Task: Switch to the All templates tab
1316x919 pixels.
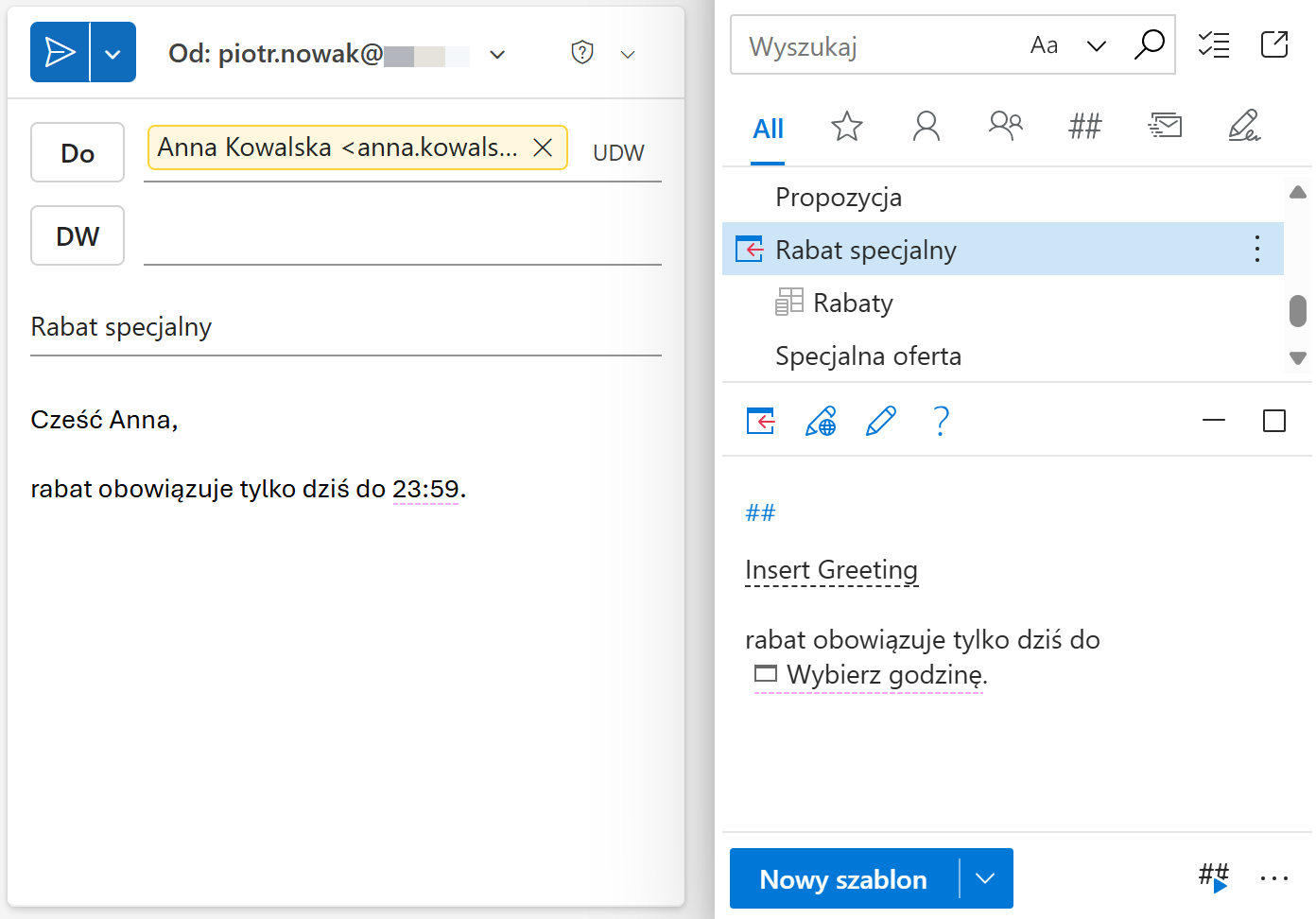Action: click(768, 129)
